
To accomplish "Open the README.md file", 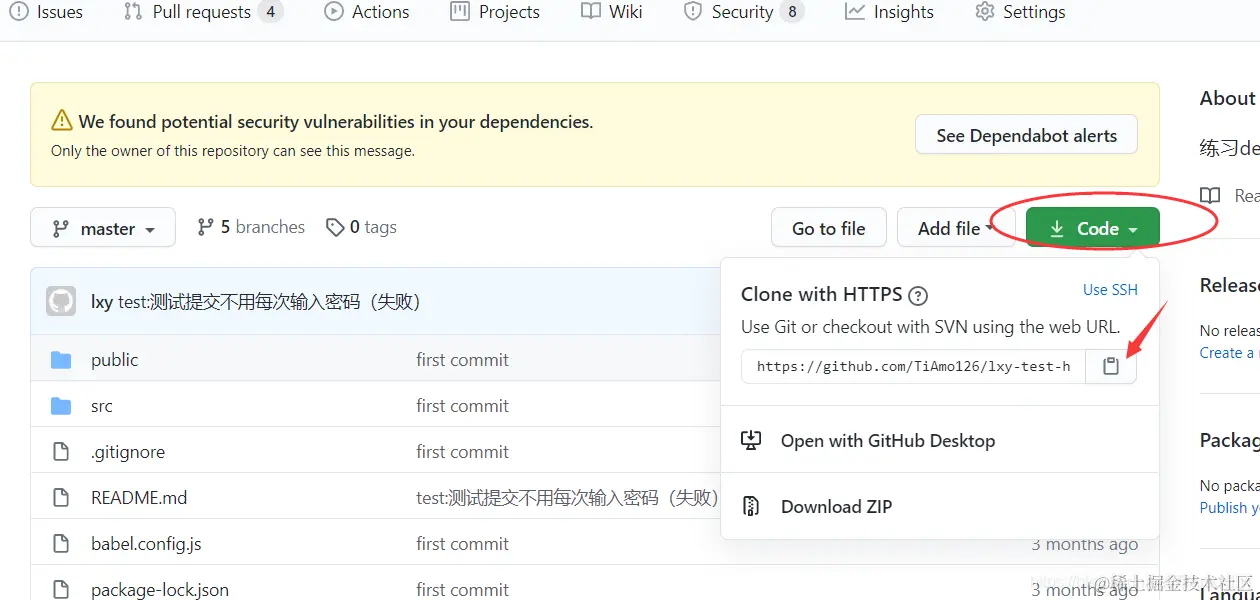I will click(x=139, y=498).
